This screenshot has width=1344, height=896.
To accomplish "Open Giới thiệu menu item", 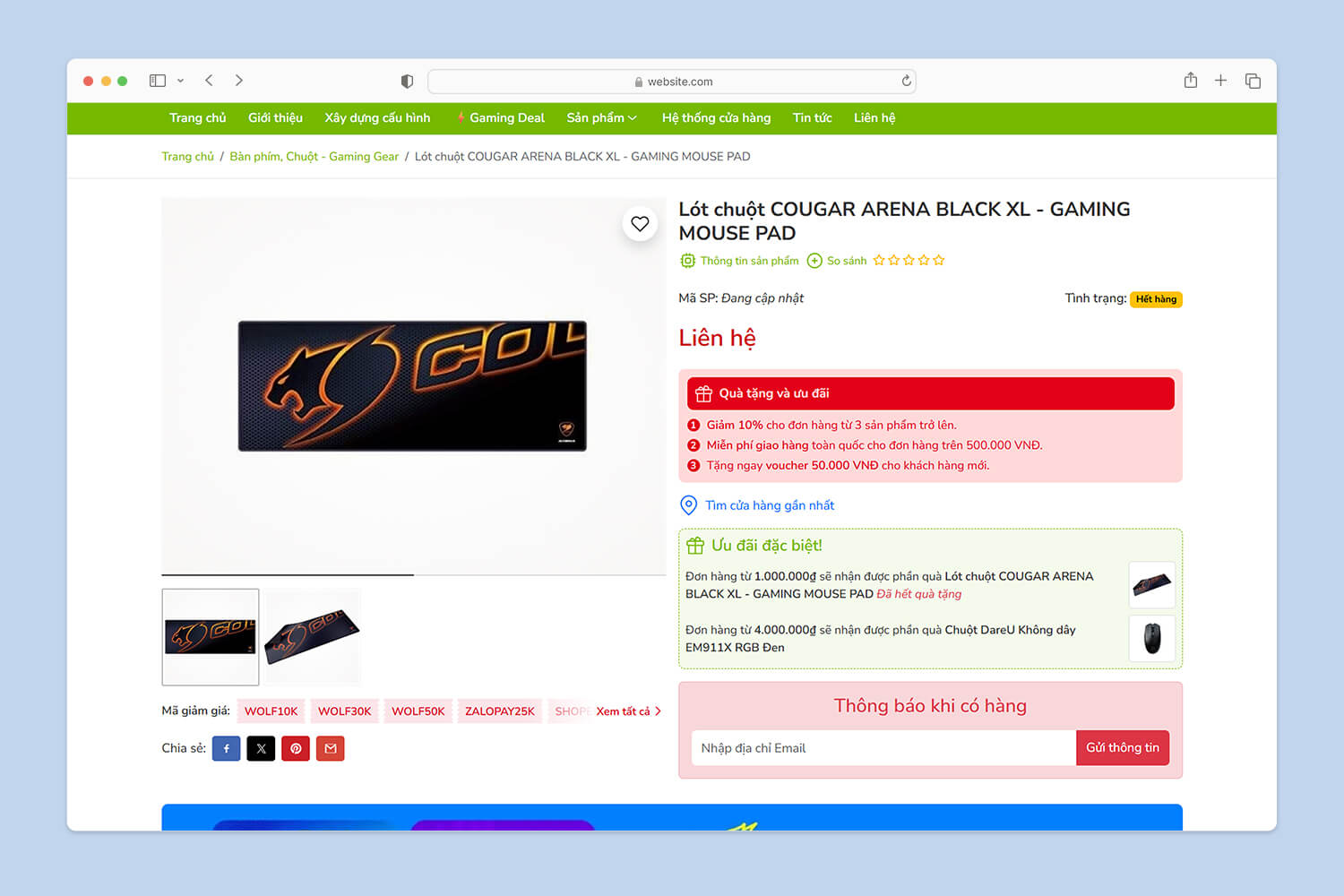I will click(275, 117).
